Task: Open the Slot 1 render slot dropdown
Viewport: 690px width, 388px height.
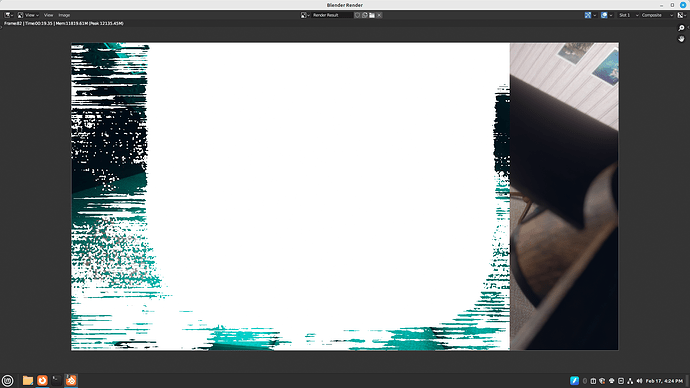Action: (x=628, y=15)
